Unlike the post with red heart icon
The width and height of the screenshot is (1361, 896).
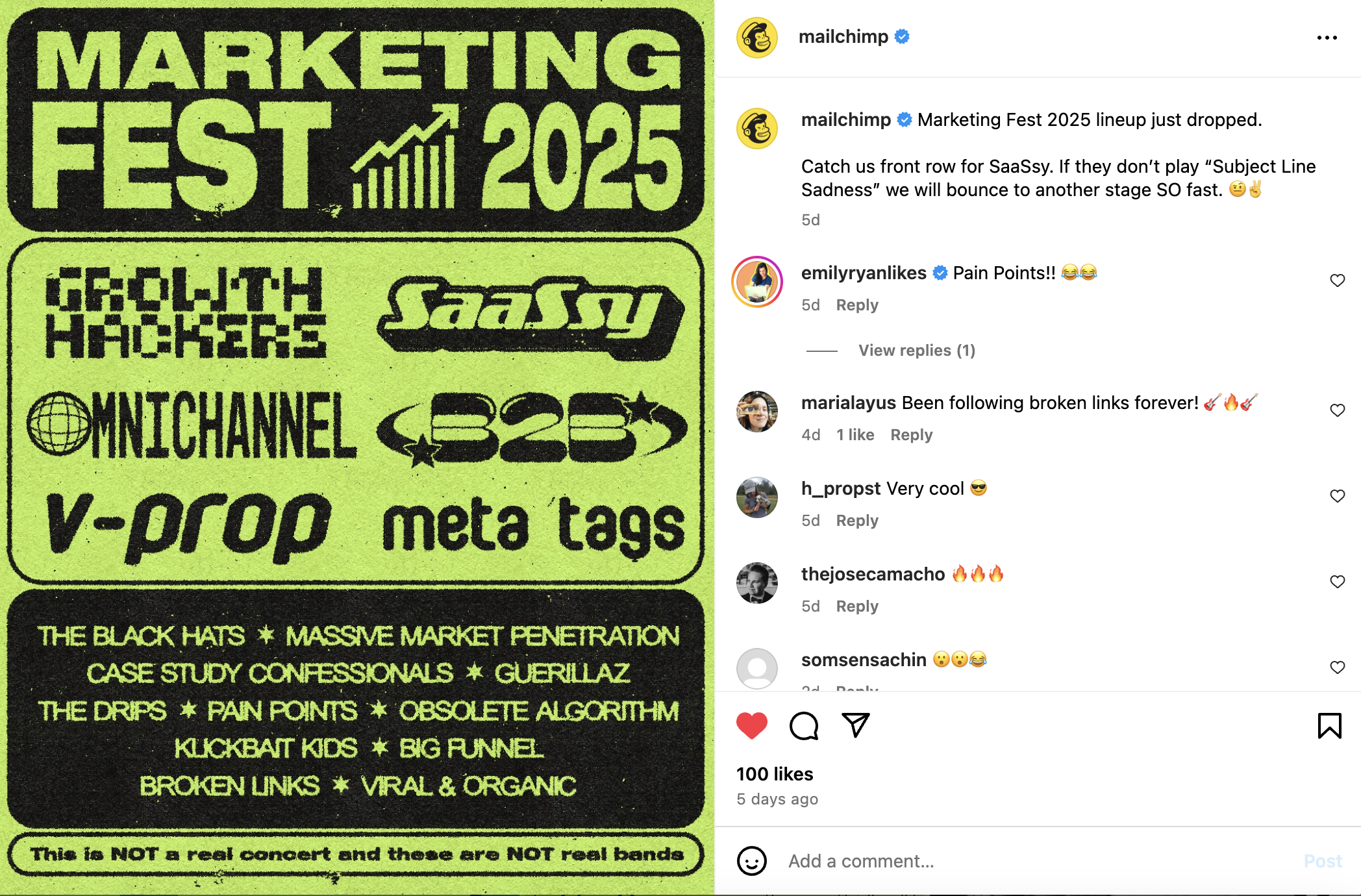point(752,725)
